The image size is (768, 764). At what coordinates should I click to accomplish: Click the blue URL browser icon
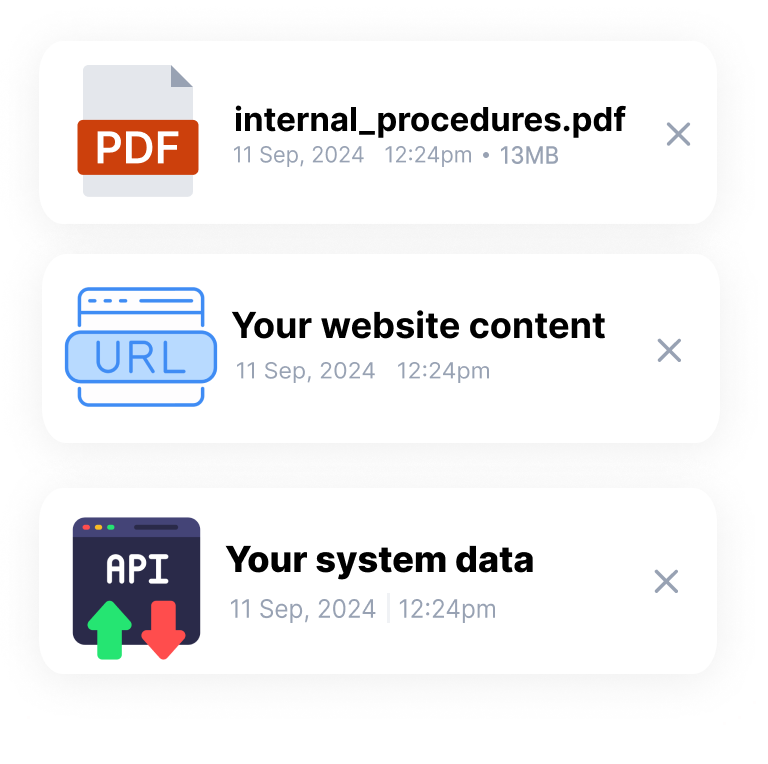point(140,347)
